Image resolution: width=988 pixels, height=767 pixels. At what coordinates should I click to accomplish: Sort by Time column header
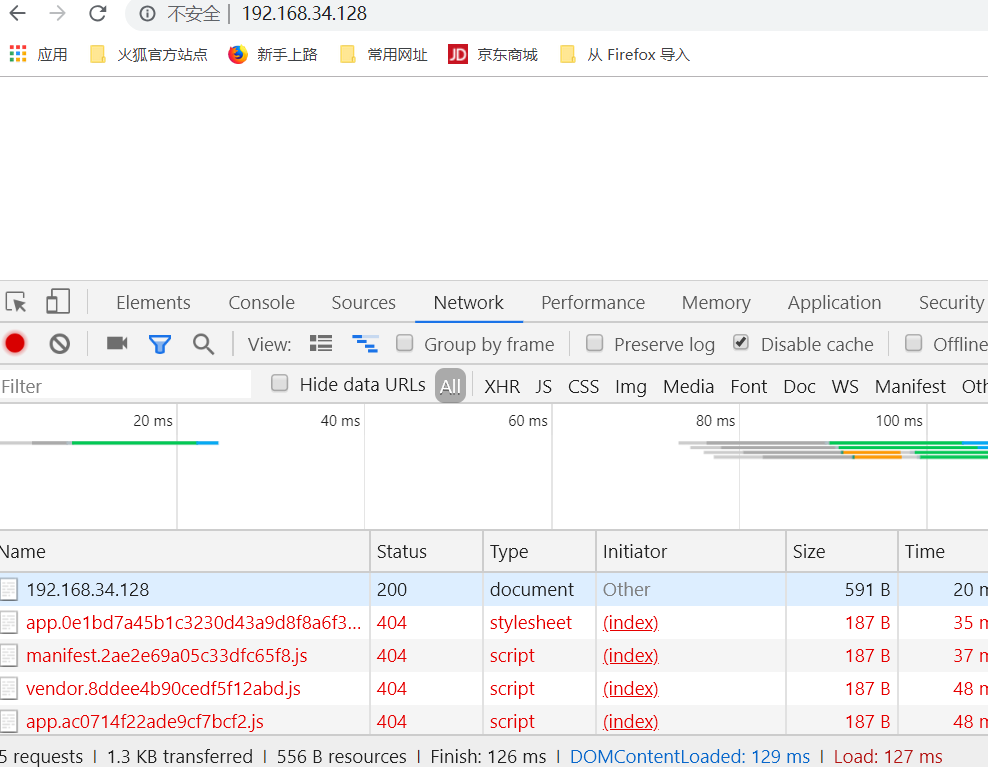tap(943, 551)
